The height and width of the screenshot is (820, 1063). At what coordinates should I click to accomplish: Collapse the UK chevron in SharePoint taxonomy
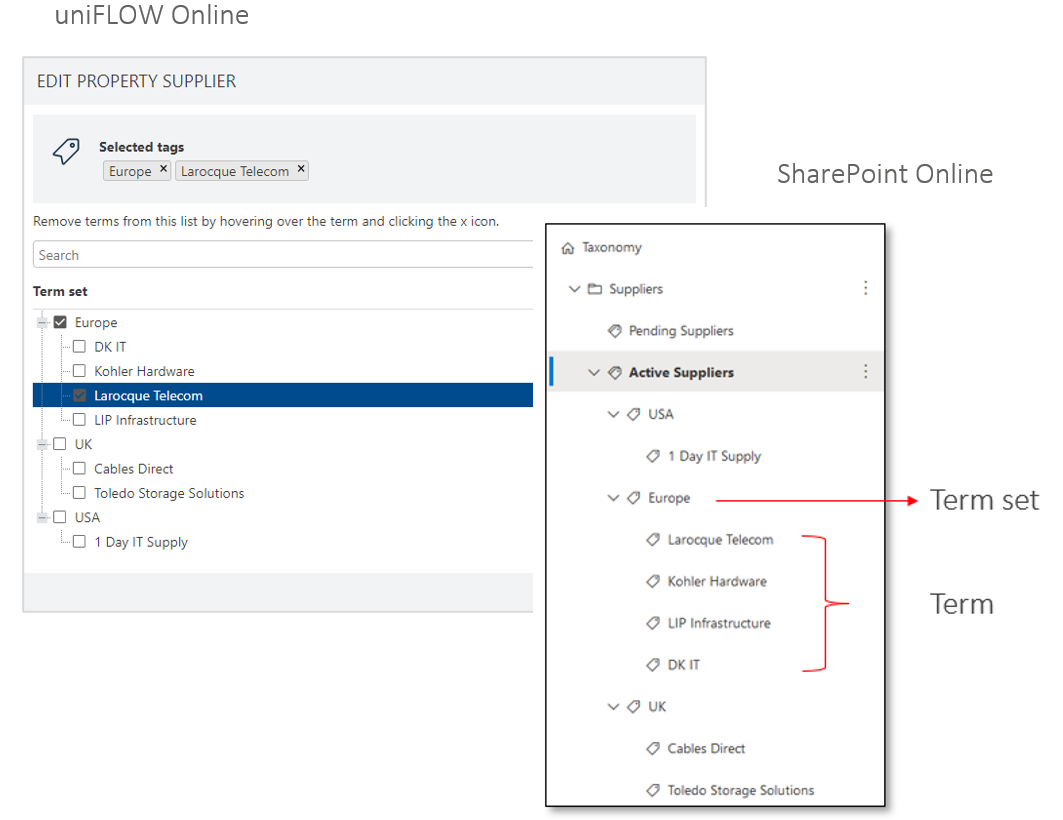pos(614,707)
